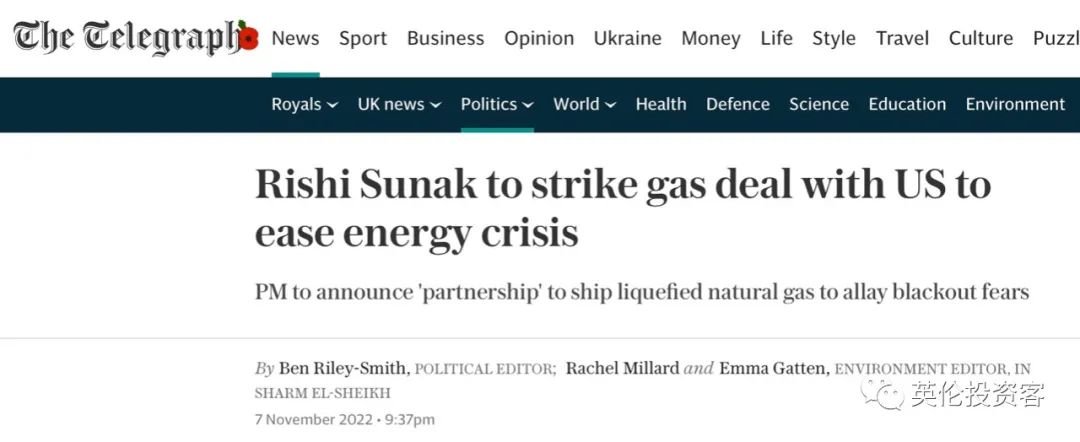Click The Telegraph logo

(136, 38)
